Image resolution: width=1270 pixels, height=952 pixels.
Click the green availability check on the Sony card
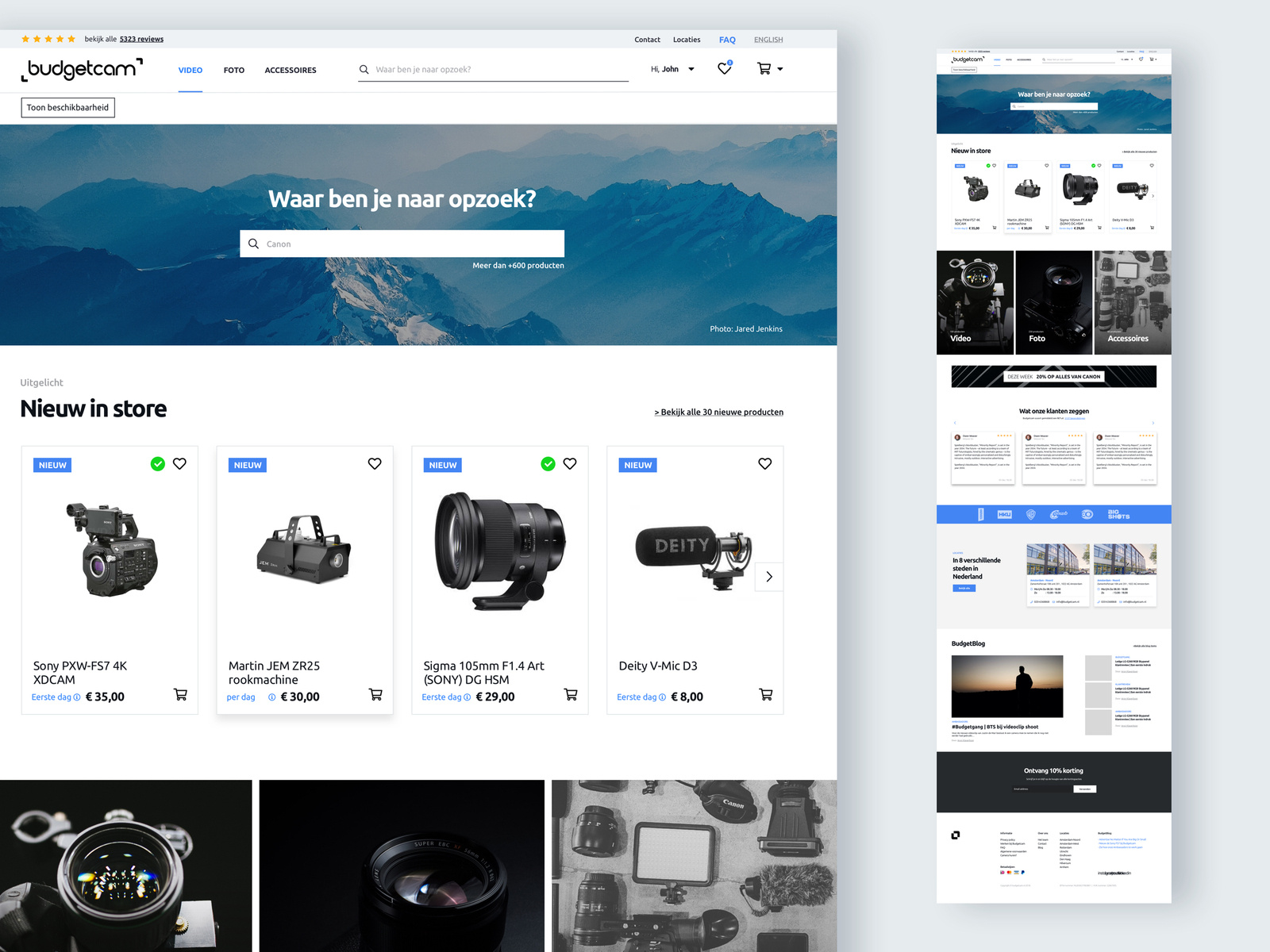click(157, 463)
